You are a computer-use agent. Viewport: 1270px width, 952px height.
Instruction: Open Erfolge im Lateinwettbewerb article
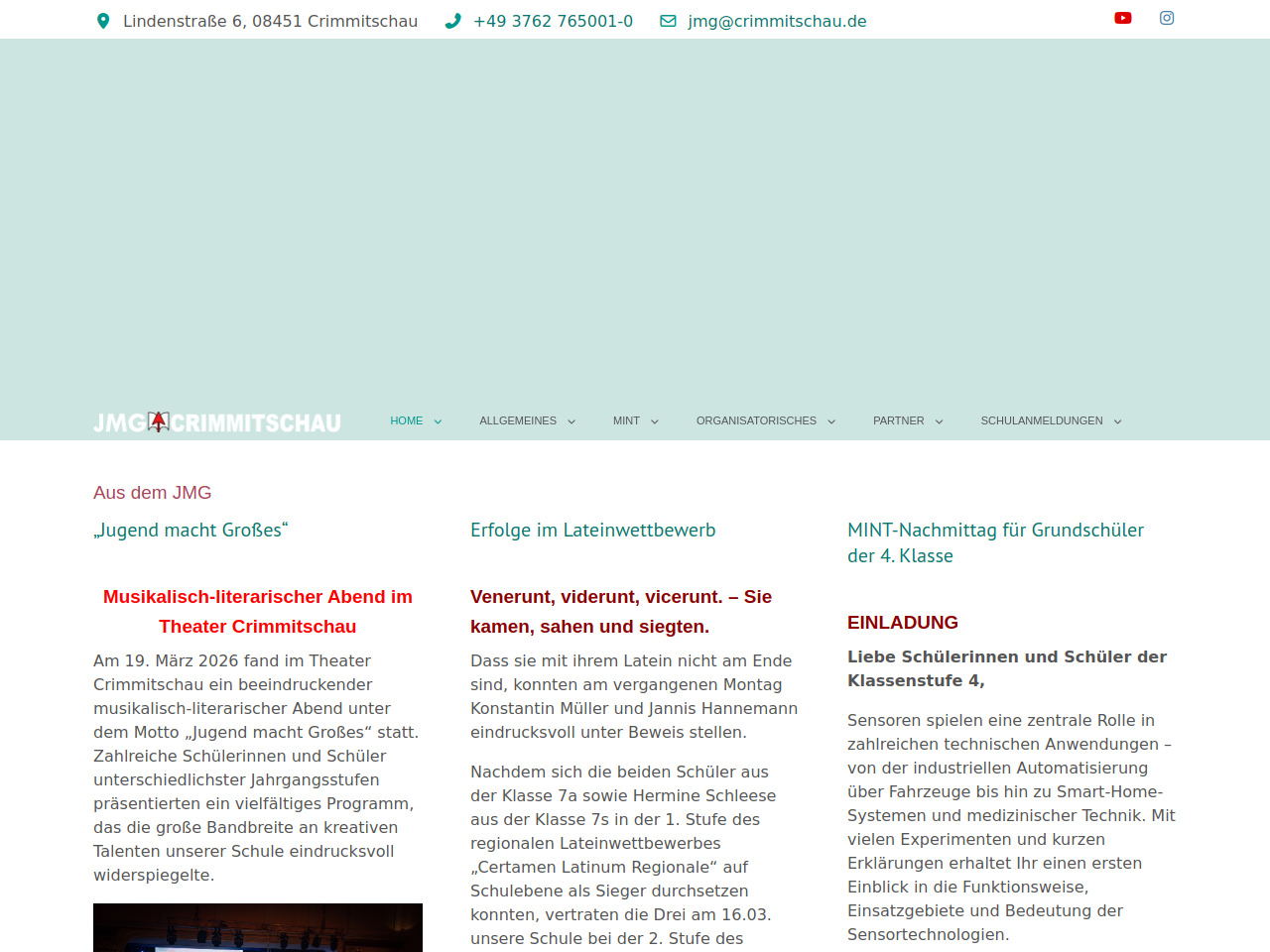click(592, 530)
